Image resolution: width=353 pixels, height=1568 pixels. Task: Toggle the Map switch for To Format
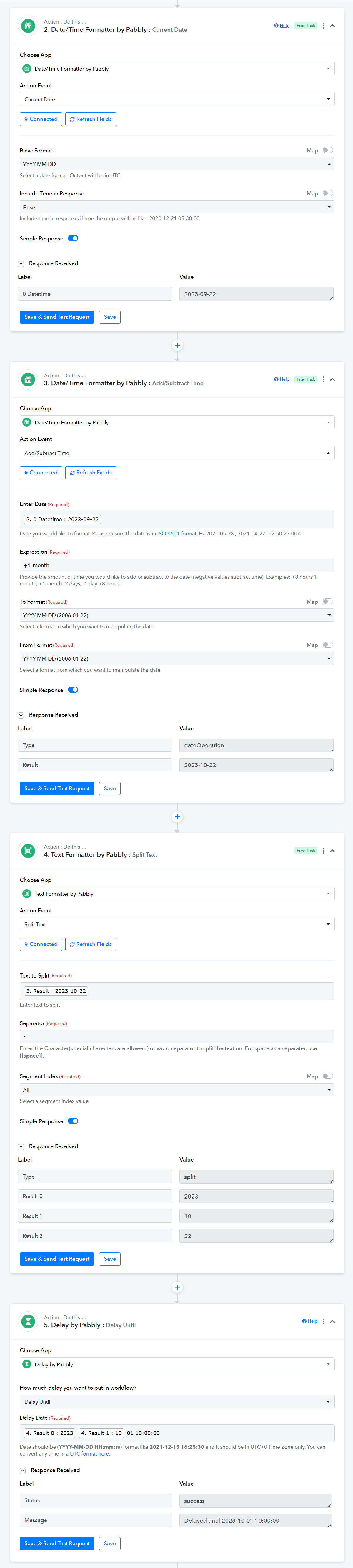pos(327,601)
